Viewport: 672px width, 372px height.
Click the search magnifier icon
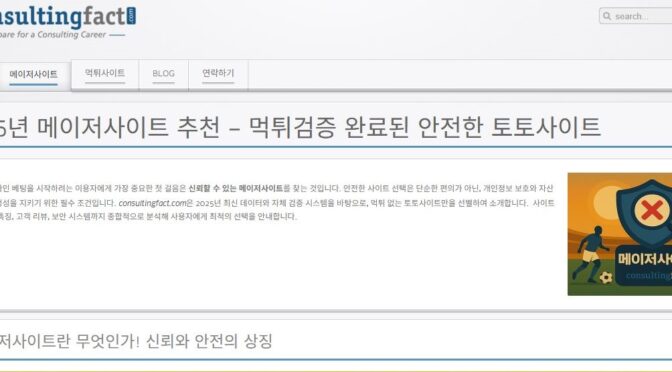click(607, 16)
